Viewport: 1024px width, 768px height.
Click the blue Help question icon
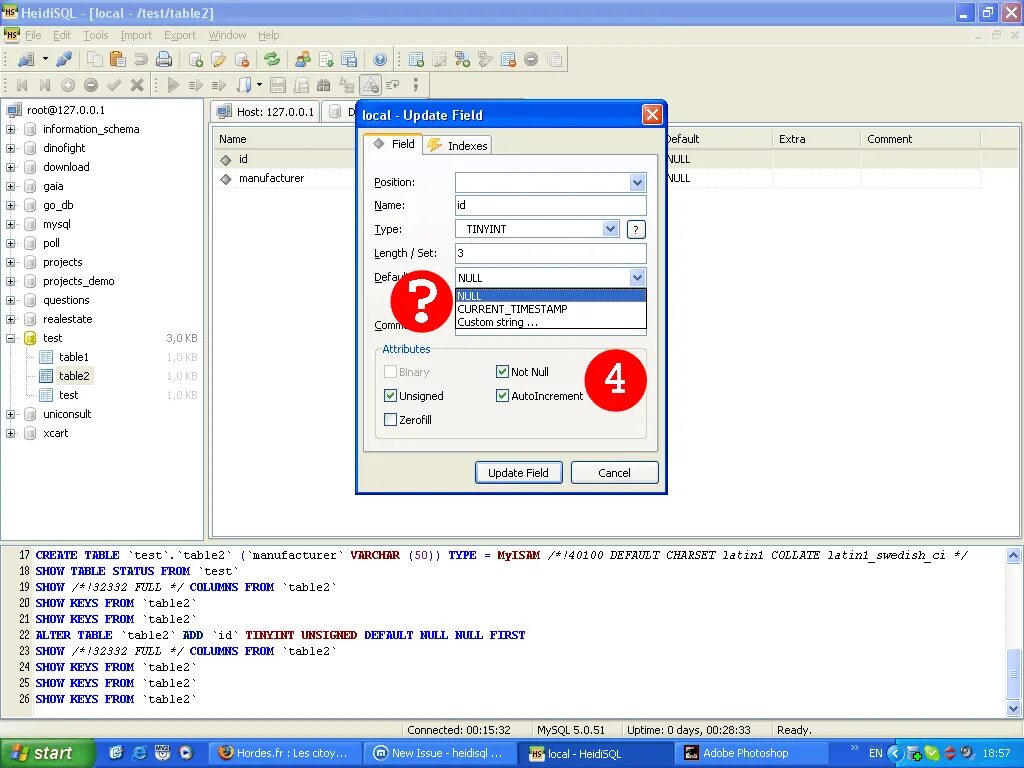(x=380, y=59)
